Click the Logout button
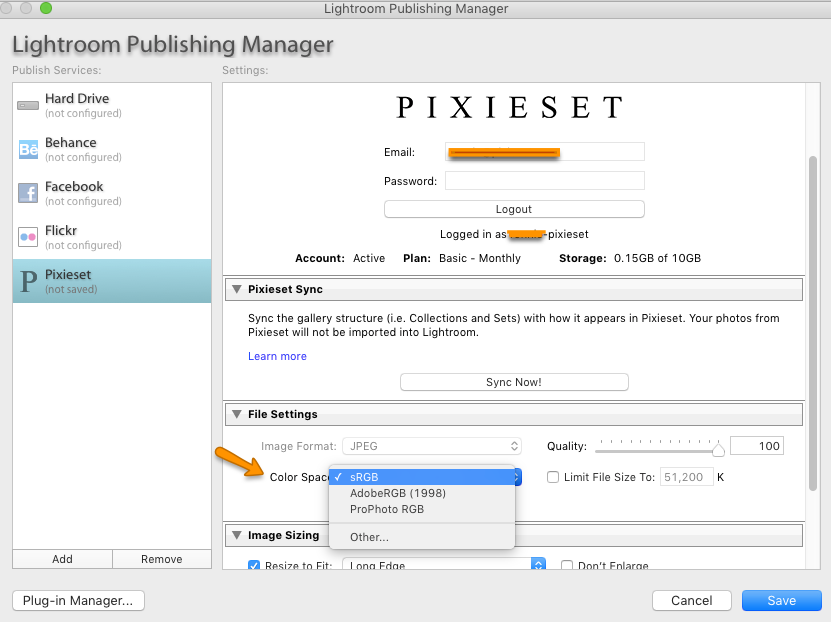Image resolution: width=831 pixels, height=622 pixels. [514, 209]
